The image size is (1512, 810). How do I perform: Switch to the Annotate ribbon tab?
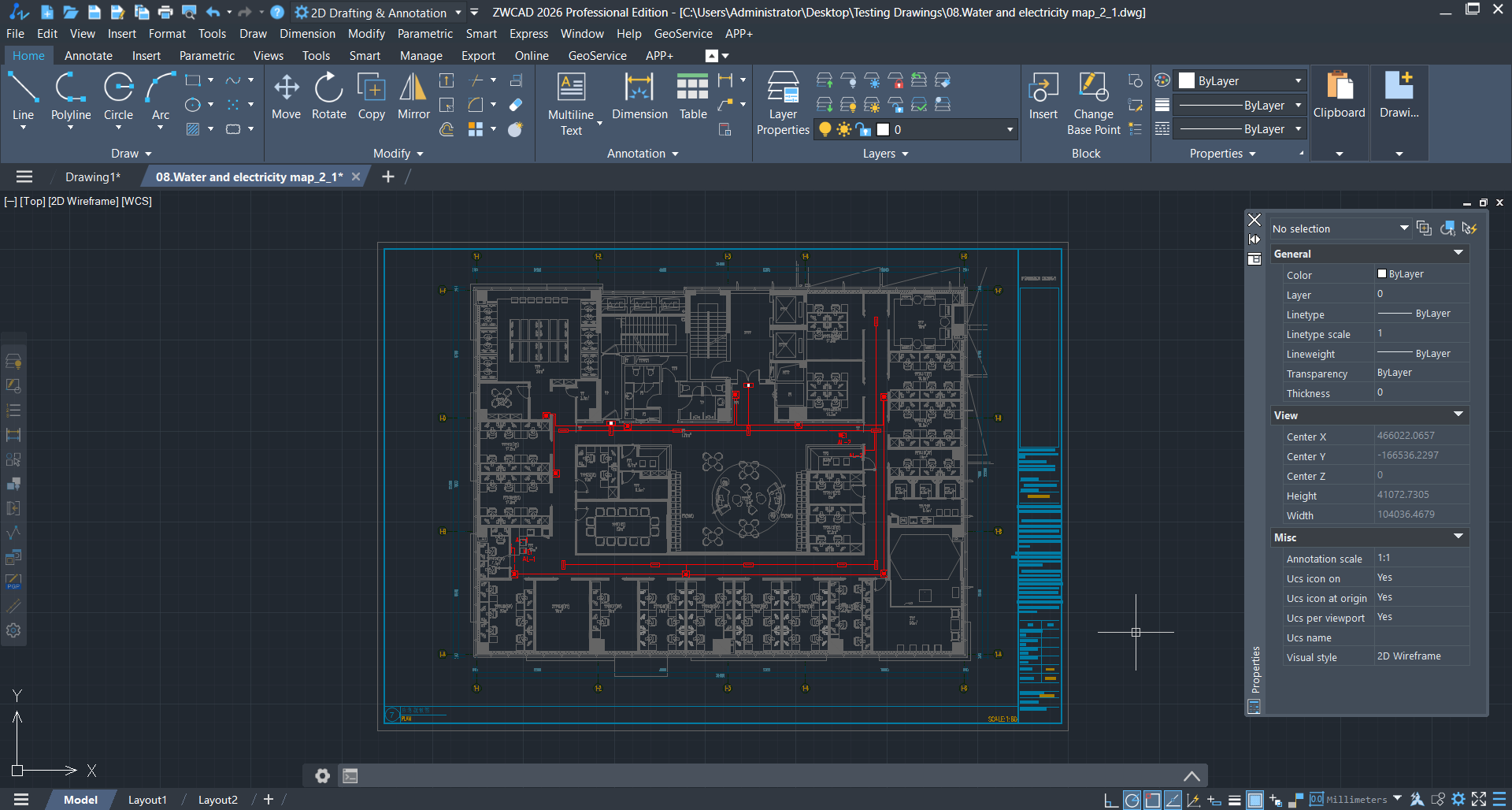point(88,56)
